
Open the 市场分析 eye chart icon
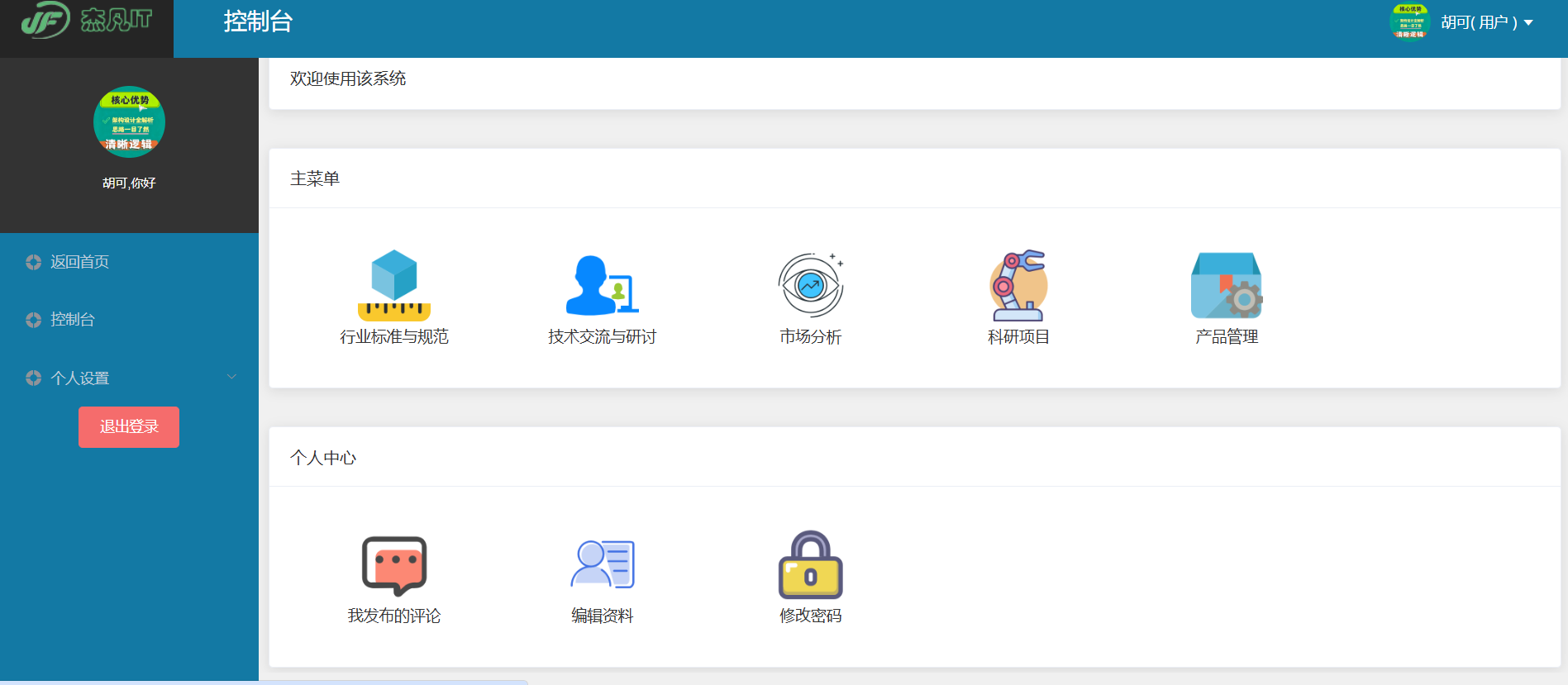click(x=811, y=286)
